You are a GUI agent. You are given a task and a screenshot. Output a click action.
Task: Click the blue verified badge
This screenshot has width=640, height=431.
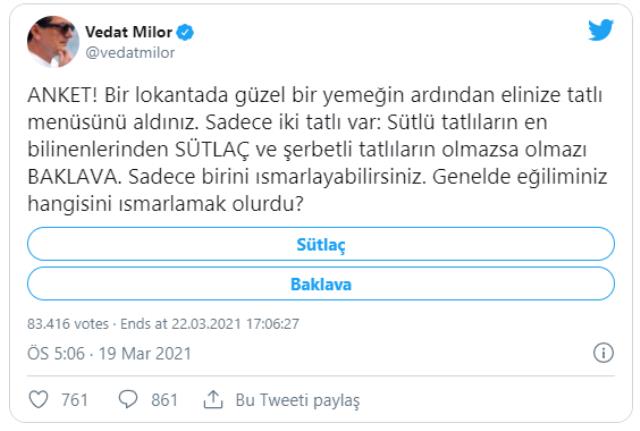click(186, 33)
